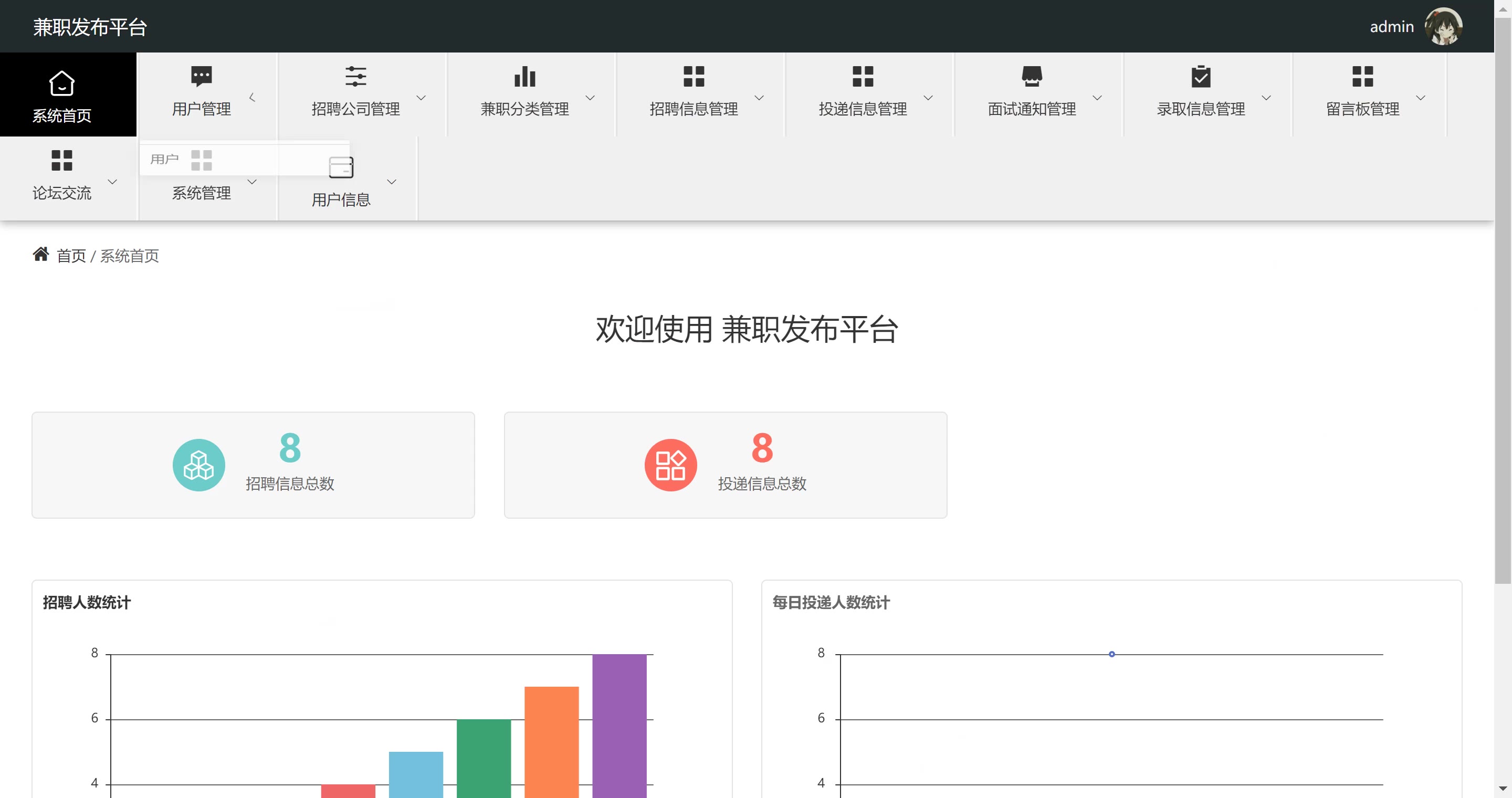Expand the 招聘信息管理 menu chevron

click(759, 98)
